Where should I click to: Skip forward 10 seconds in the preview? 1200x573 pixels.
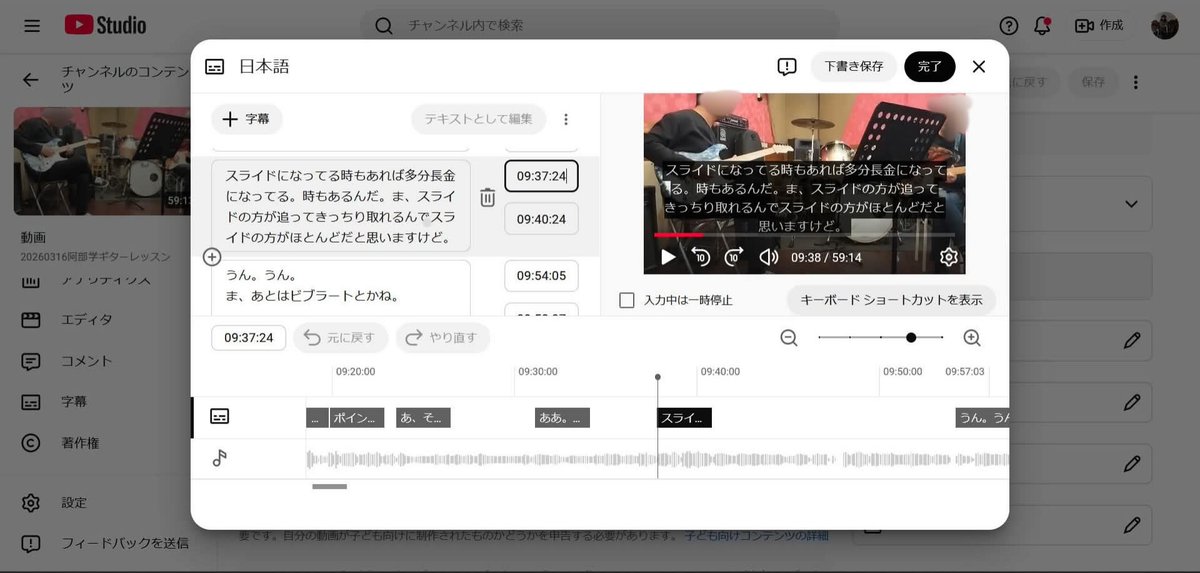pos(734,257)
